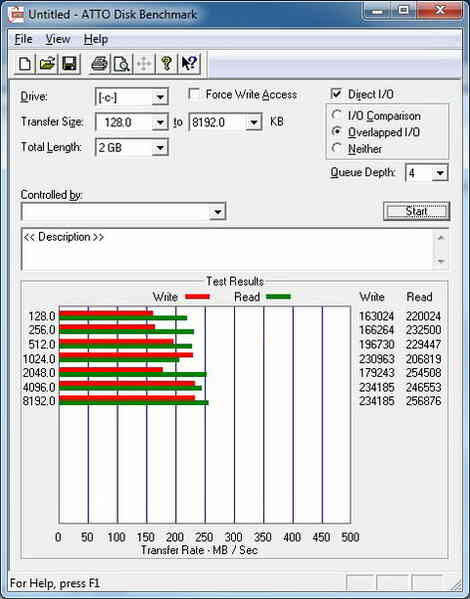Click the green Read legend swatch

tap(278, 296)
